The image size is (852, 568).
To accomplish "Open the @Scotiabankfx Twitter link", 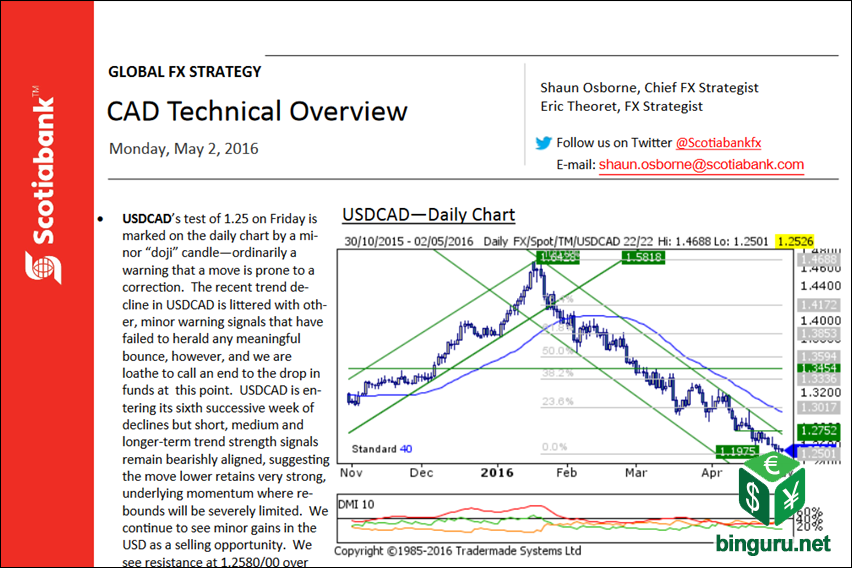I will [x=718, y=143].
